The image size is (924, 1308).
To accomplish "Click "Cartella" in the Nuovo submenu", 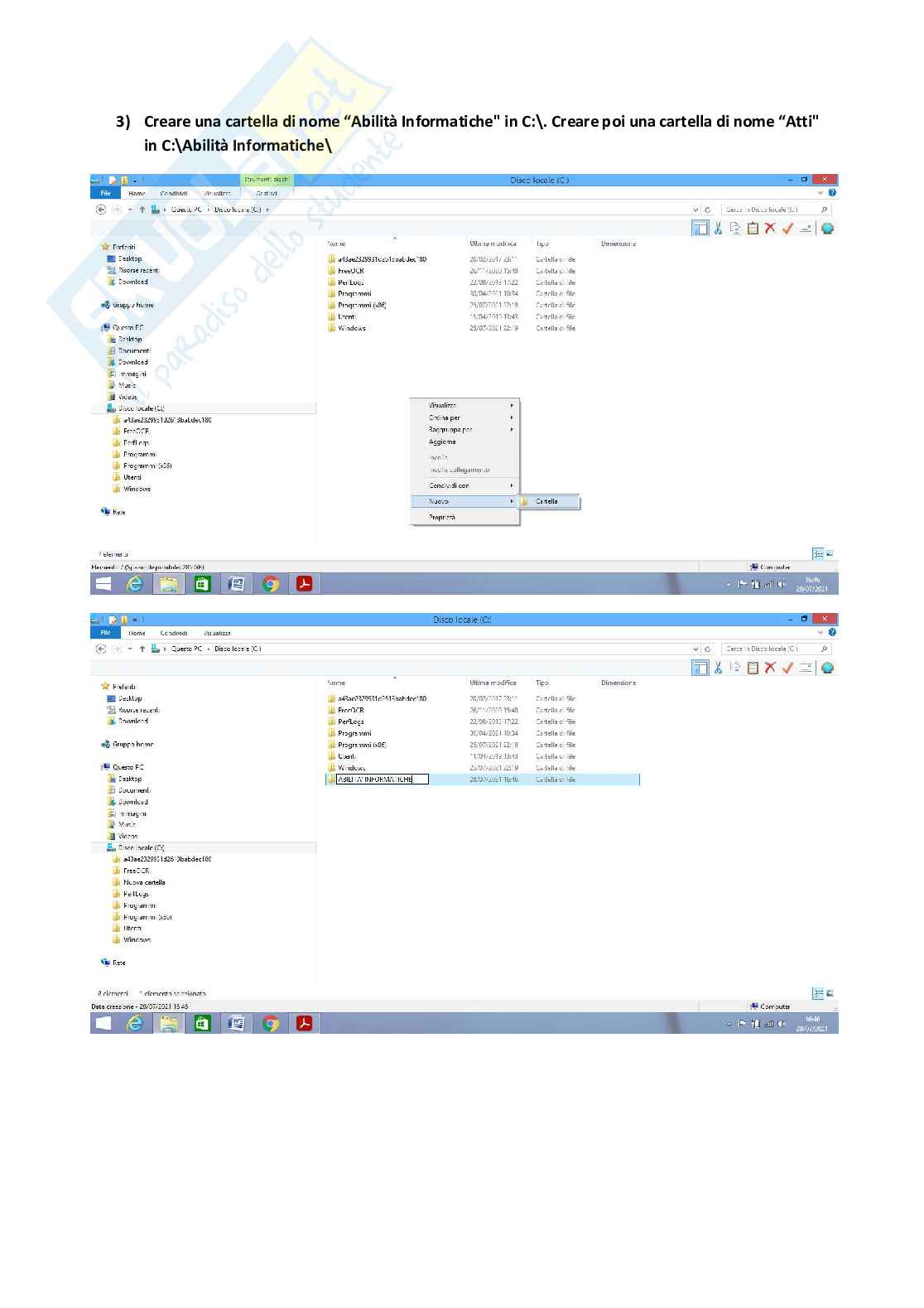I will click(x=546, y=502).
